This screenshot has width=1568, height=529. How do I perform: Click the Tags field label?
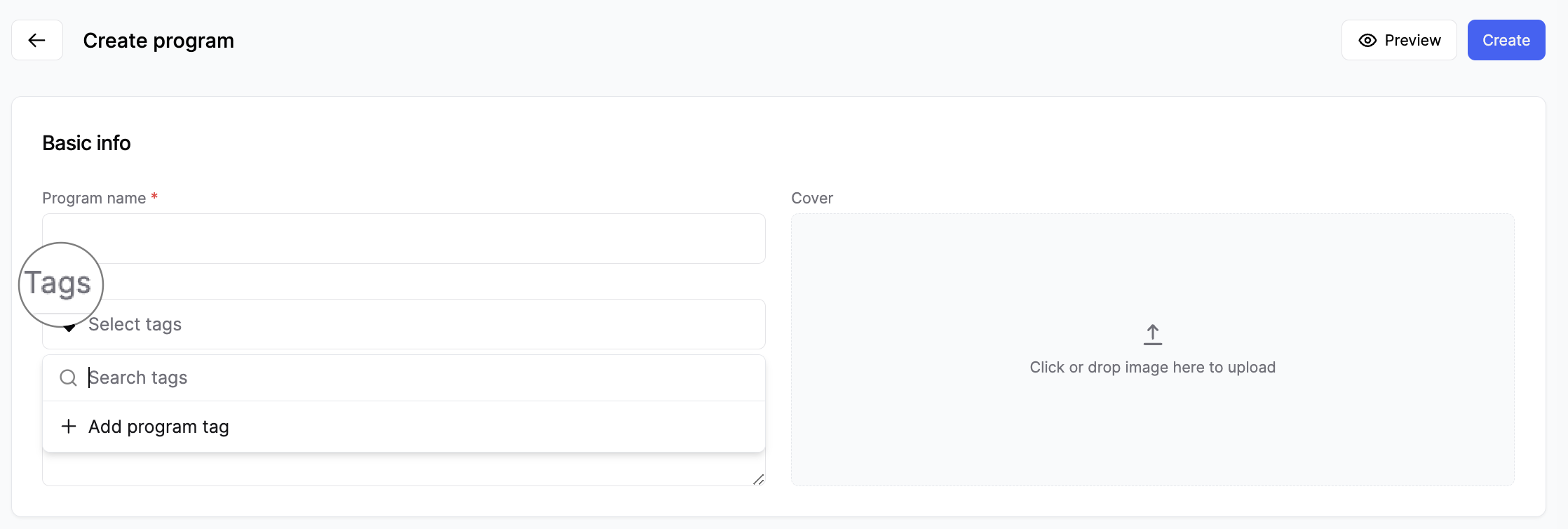[x=58, y=283]
